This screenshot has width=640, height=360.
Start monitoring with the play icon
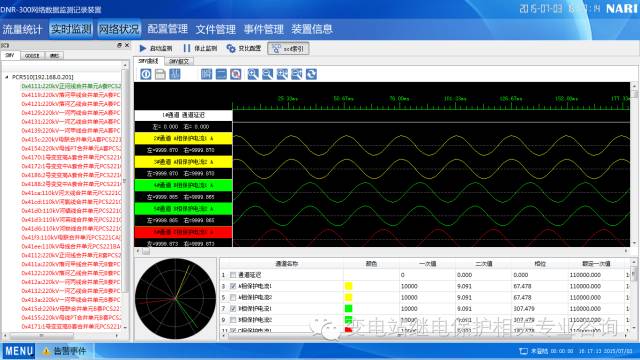tap(143, 48)
